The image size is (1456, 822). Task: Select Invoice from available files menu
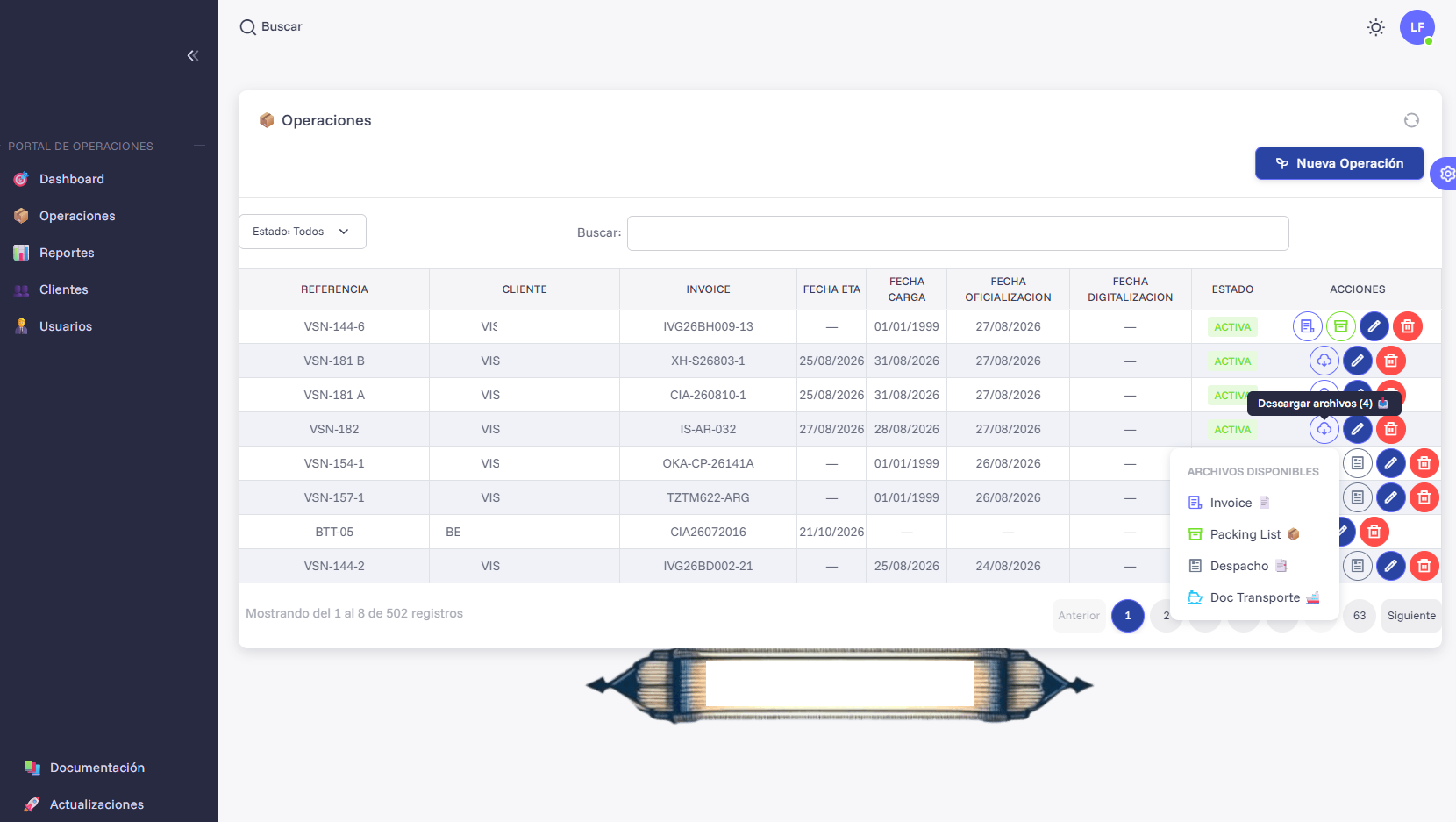pos(1254,503)
